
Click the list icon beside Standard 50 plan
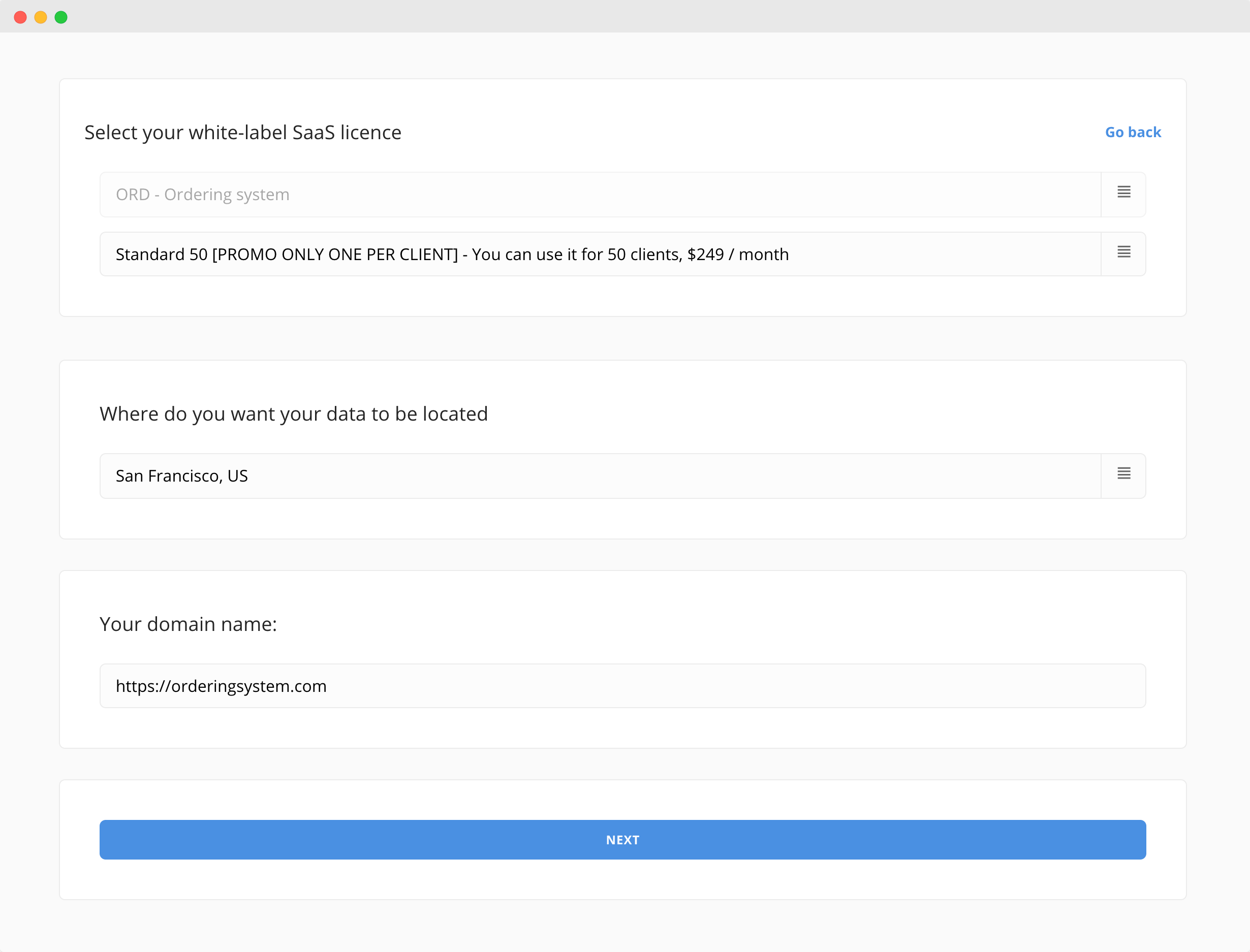(1123, 252)
